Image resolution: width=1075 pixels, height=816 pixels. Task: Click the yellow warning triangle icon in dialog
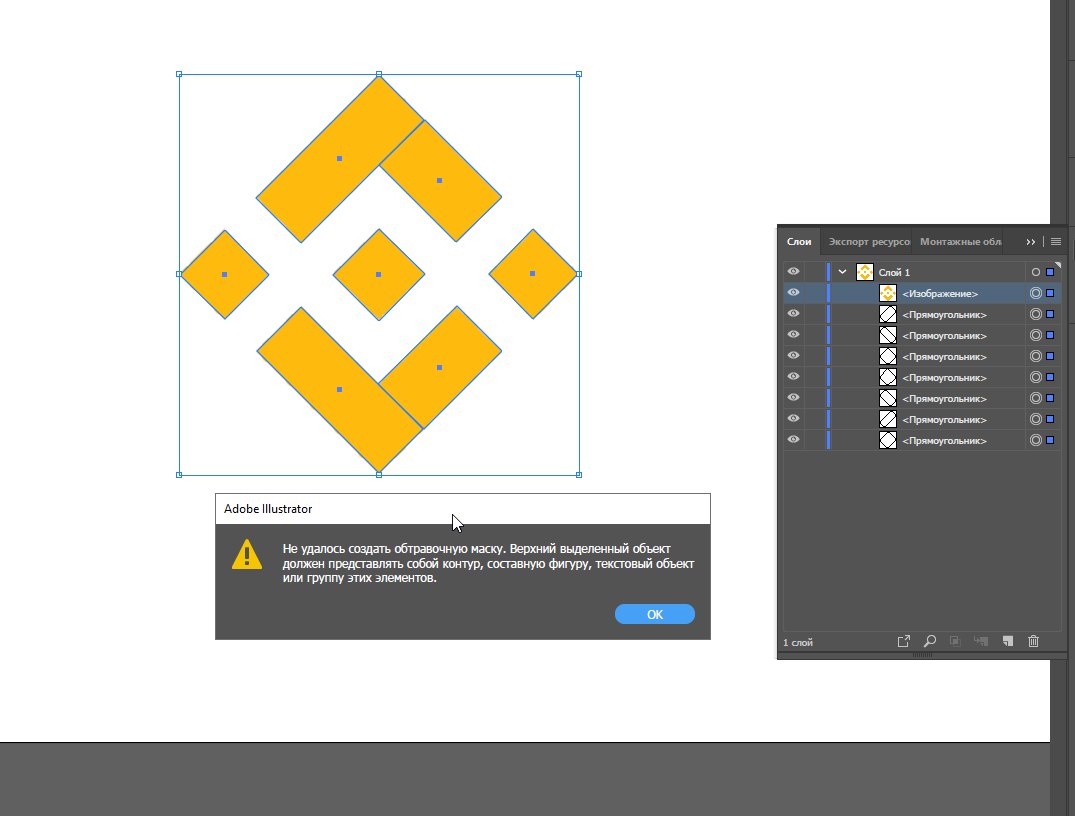coord(247,555)
